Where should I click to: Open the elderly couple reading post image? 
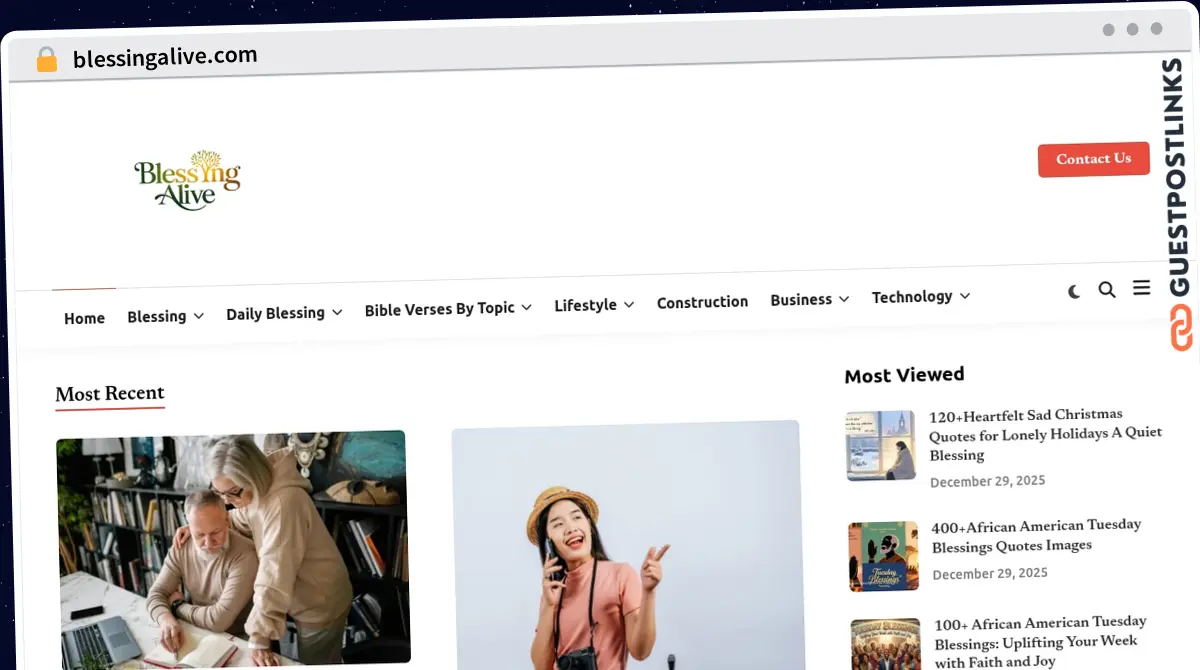tap(233, 548)
